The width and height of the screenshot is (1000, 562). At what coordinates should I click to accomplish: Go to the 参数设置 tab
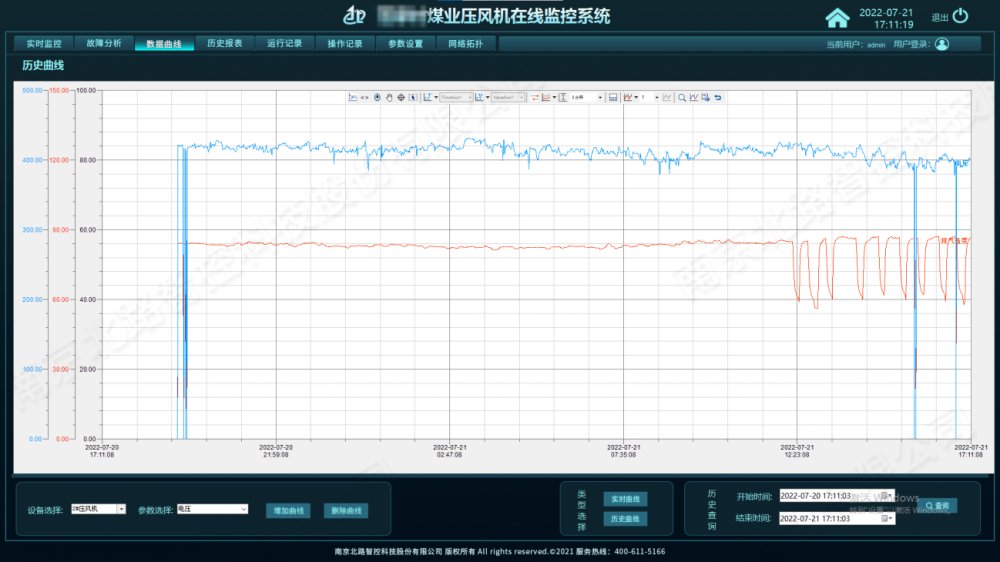coord(405,44)
